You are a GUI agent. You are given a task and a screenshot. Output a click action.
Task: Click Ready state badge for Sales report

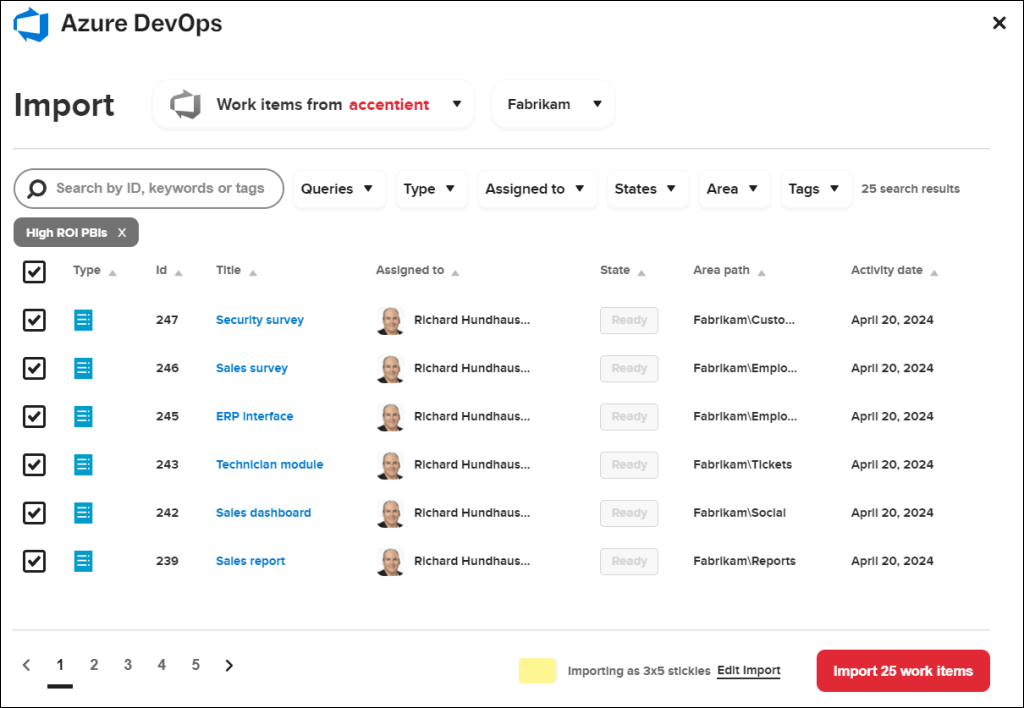(x=629, y=561)
